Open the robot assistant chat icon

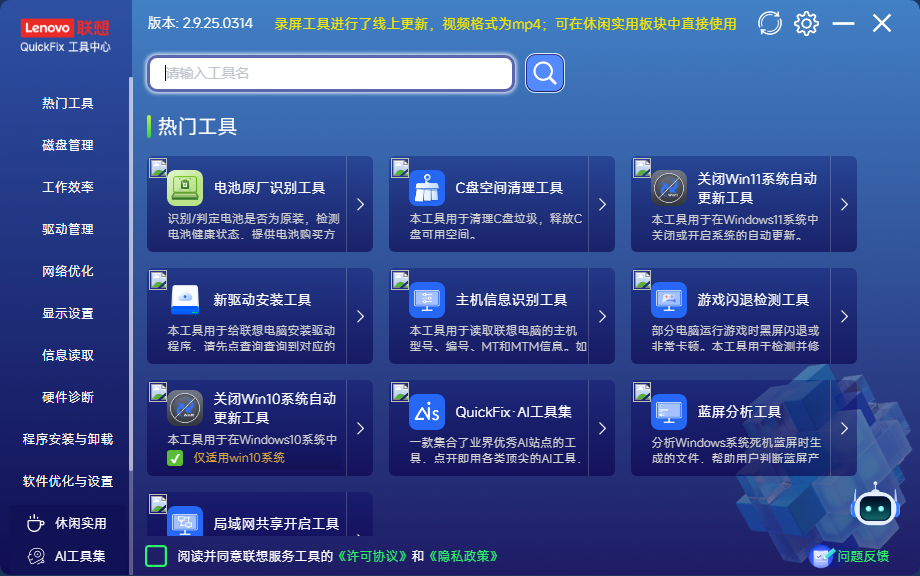click(875, 507)
